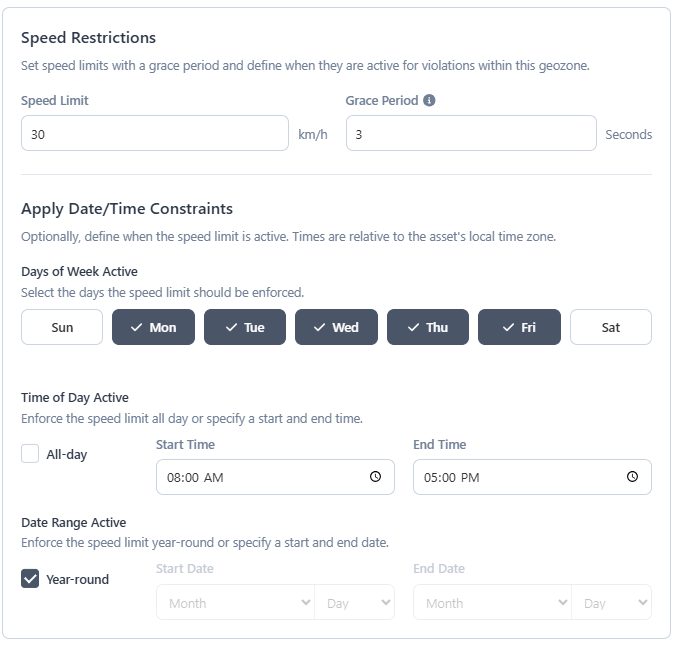Open the End Date Month dropdown
This screenshot has width=676, height=647.
tap(492, 602)
